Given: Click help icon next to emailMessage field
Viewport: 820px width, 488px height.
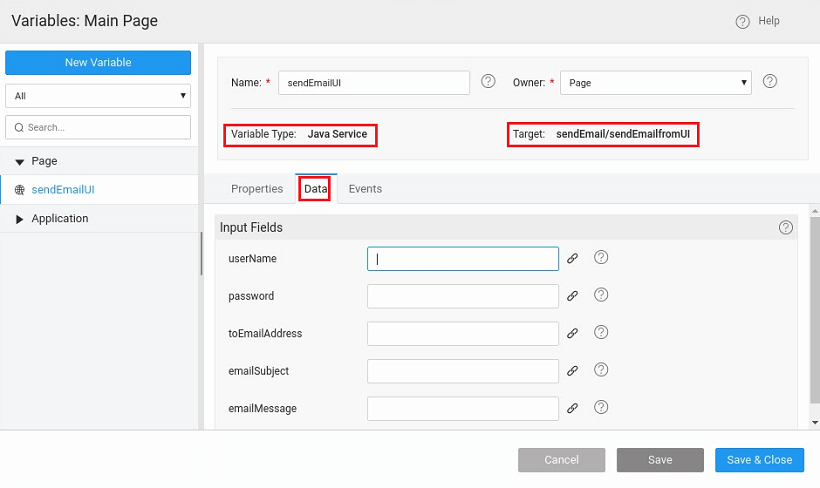Looking at the screenshot, I should [x=601, y=408].
